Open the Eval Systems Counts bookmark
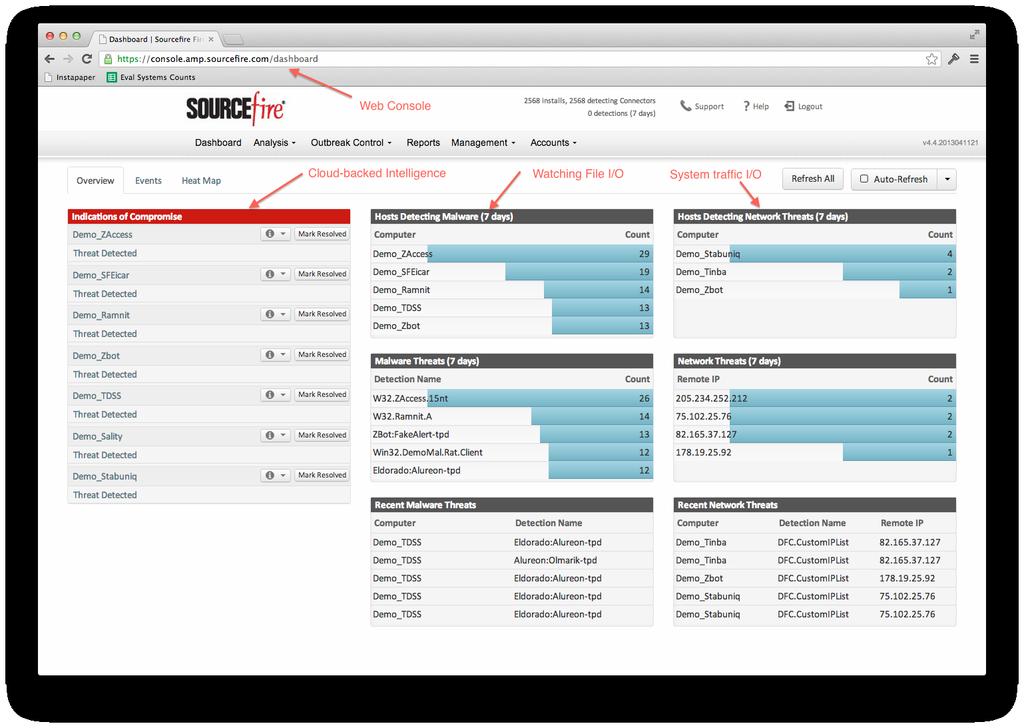Image resolution: width=1024 pixels, height=728 pixels. point(151,77)
